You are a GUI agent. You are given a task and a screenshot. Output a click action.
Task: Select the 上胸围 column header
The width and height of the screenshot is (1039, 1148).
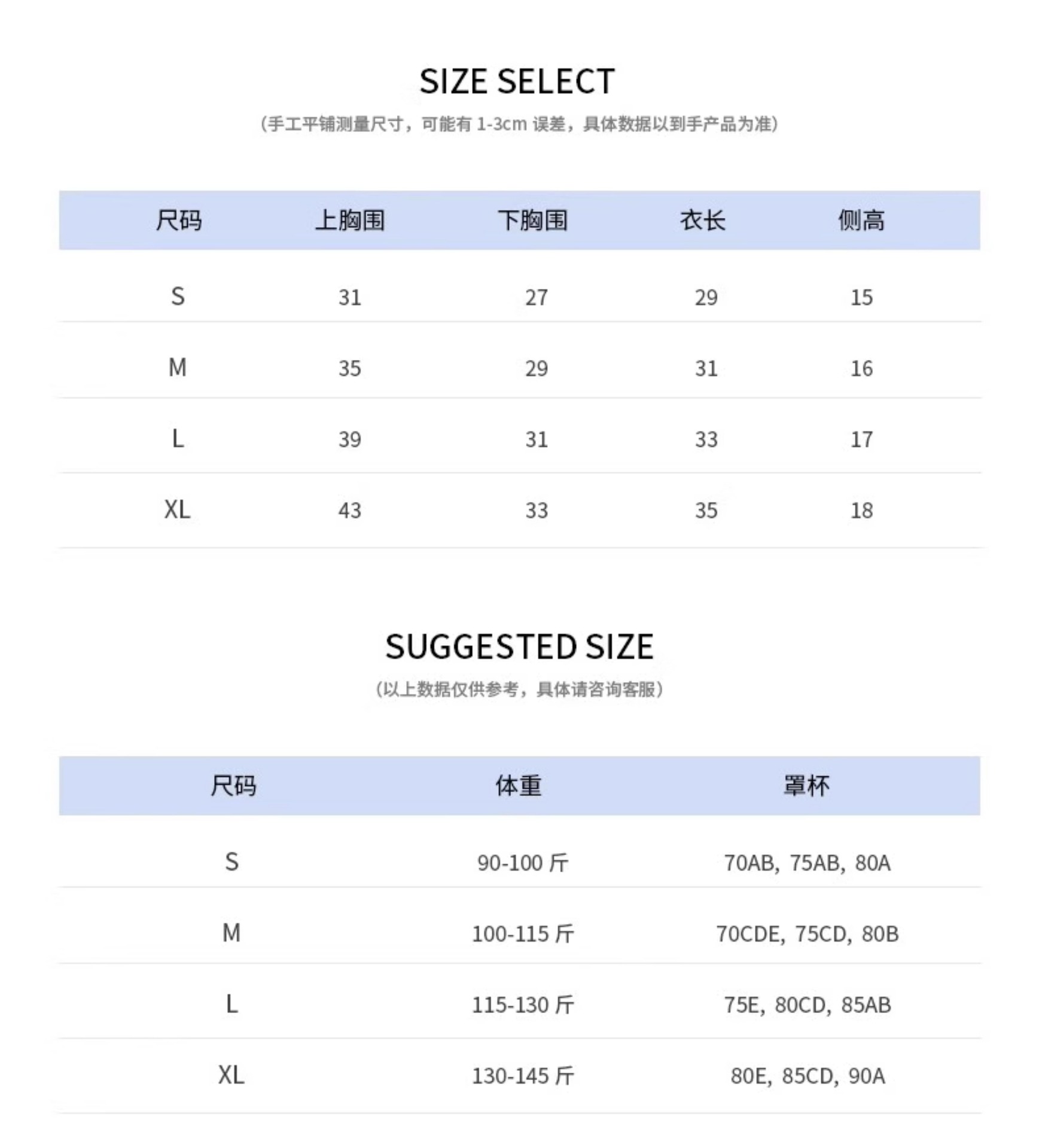coord(350,220)
